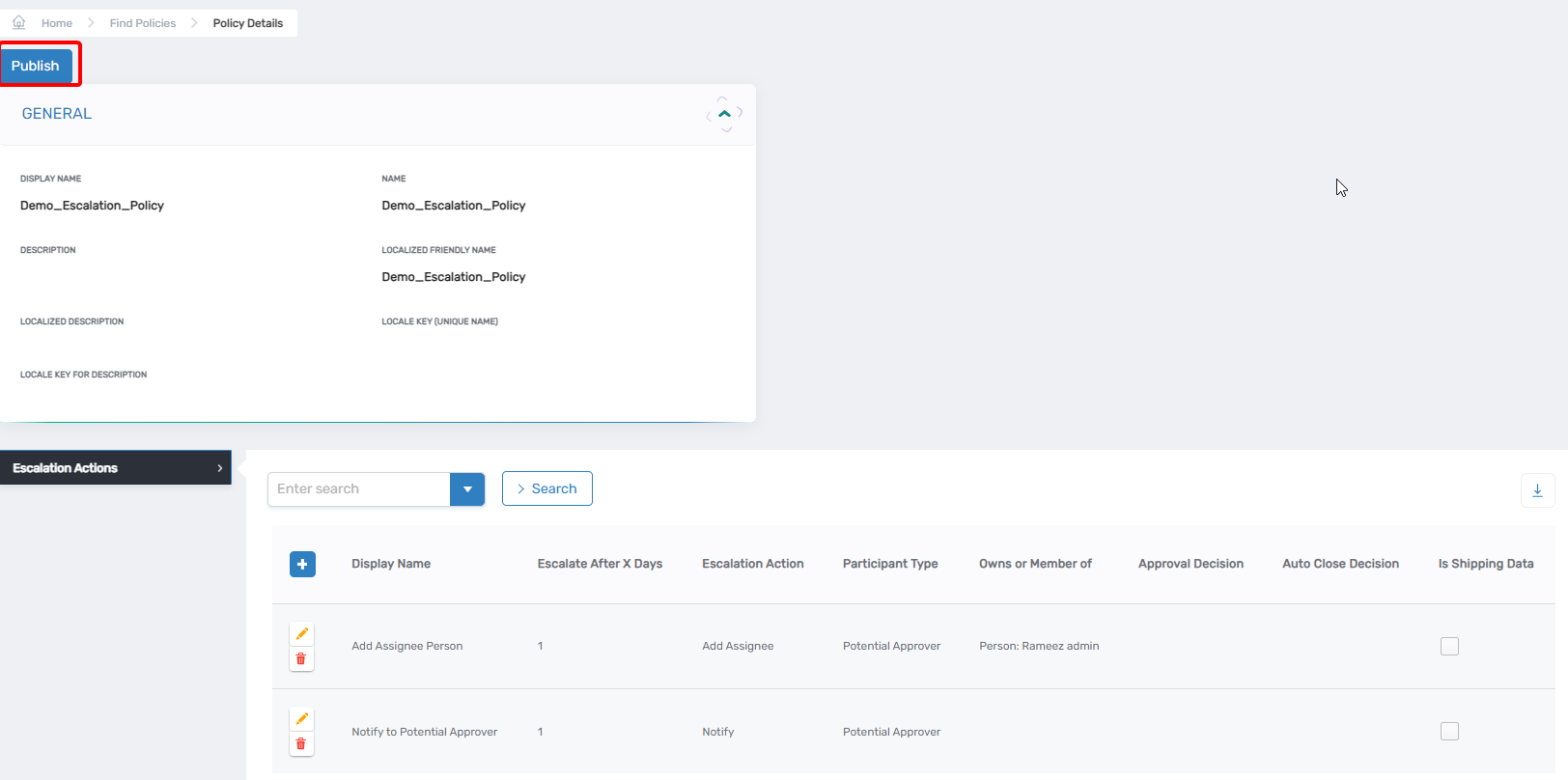Click the blue add escalation action icon
This screenshot has width=1568, height=780.
tap(302, 564)
